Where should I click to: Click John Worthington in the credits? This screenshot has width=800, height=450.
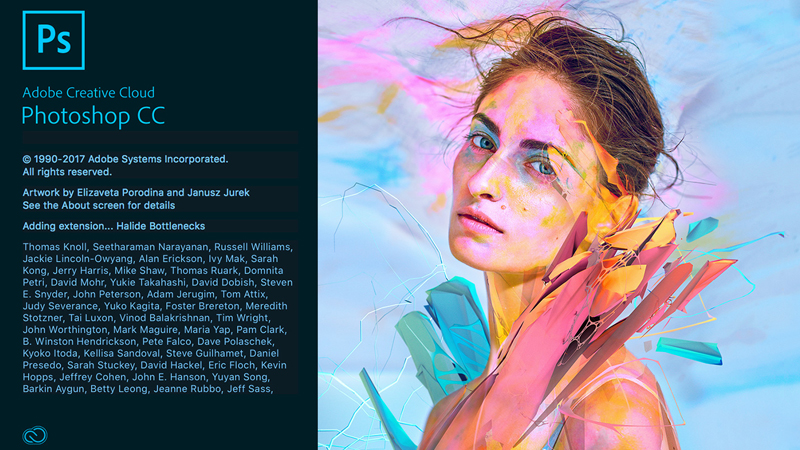(x=65, y=330)
